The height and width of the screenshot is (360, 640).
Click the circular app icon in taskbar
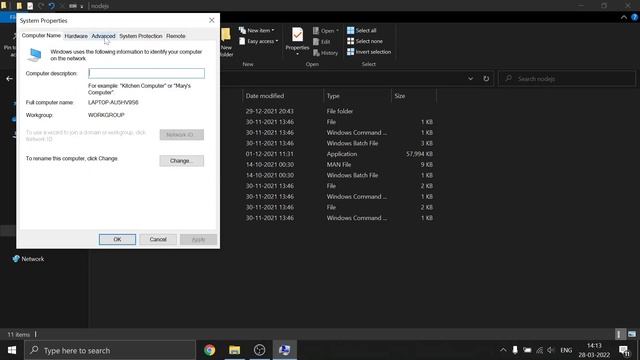260,350
